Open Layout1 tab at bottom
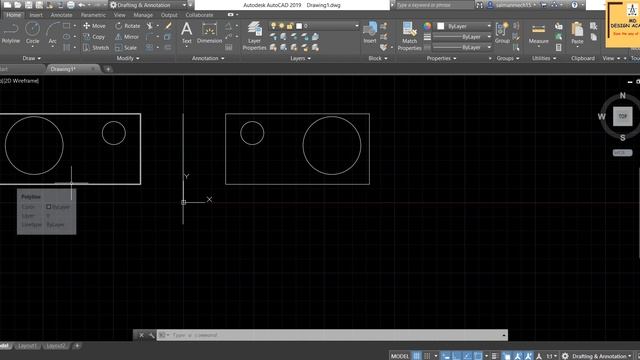This screenshot has height=360, width=640. 27,346
